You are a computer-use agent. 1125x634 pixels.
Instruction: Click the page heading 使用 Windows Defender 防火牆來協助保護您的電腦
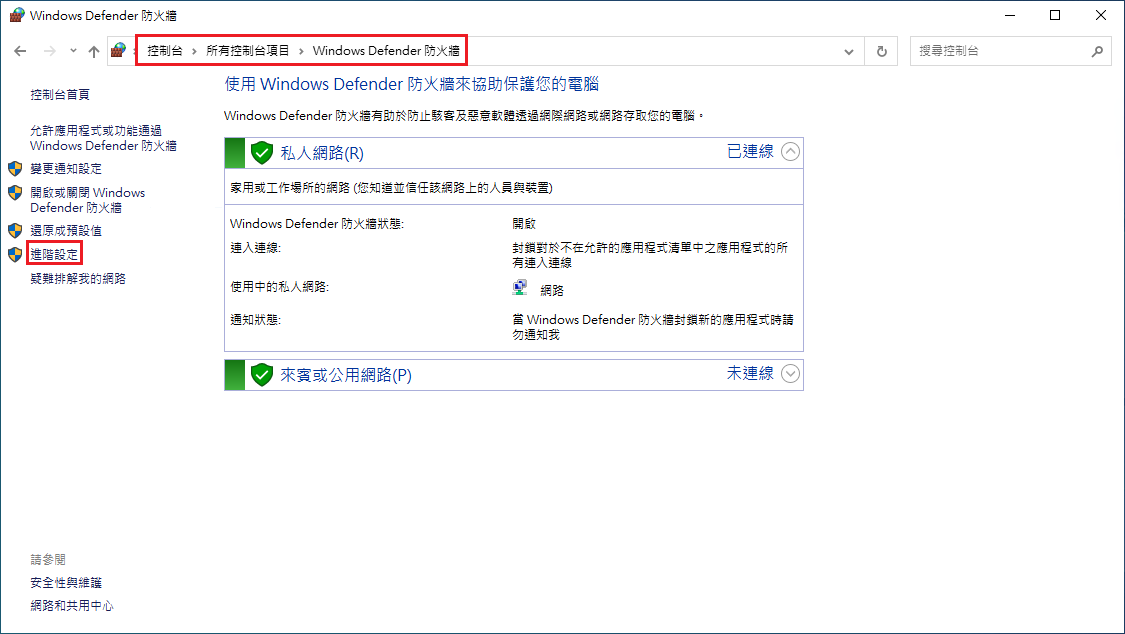(x=412, y=84)
